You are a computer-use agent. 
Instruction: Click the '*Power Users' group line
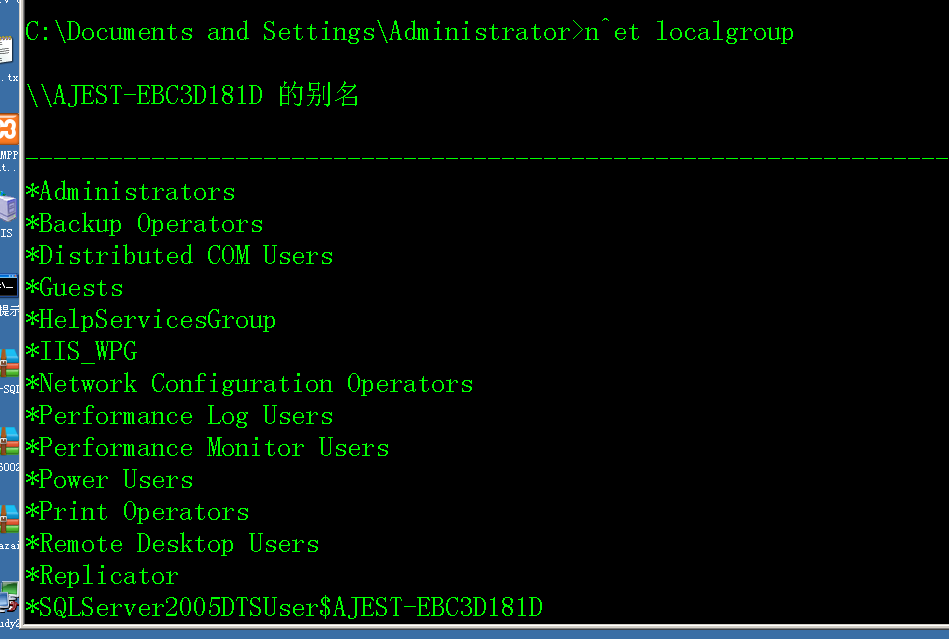coord(110,480)
